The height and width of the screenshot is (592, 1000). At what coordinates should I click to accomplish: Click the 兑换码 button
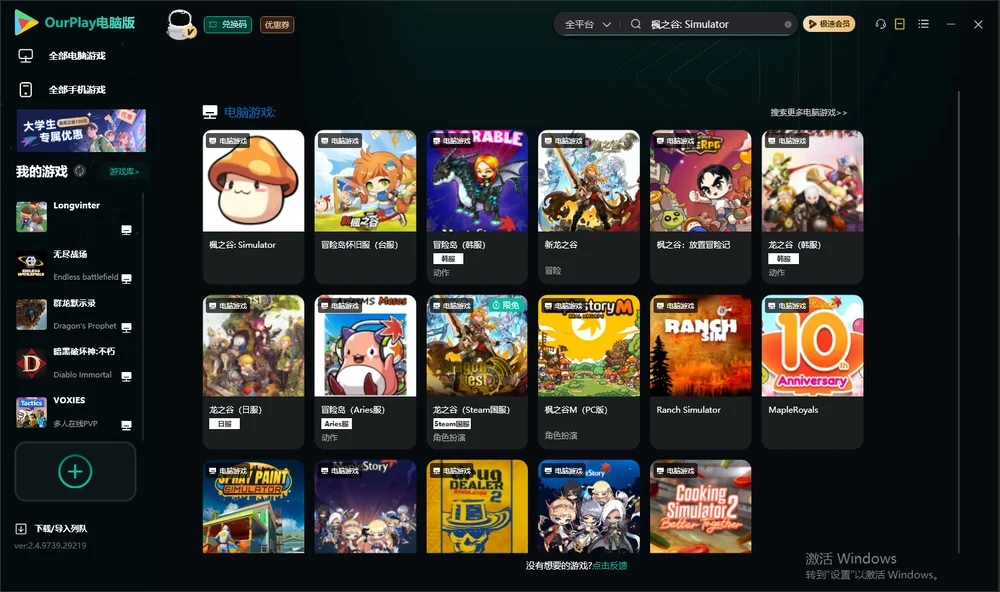tap(228, 25)
